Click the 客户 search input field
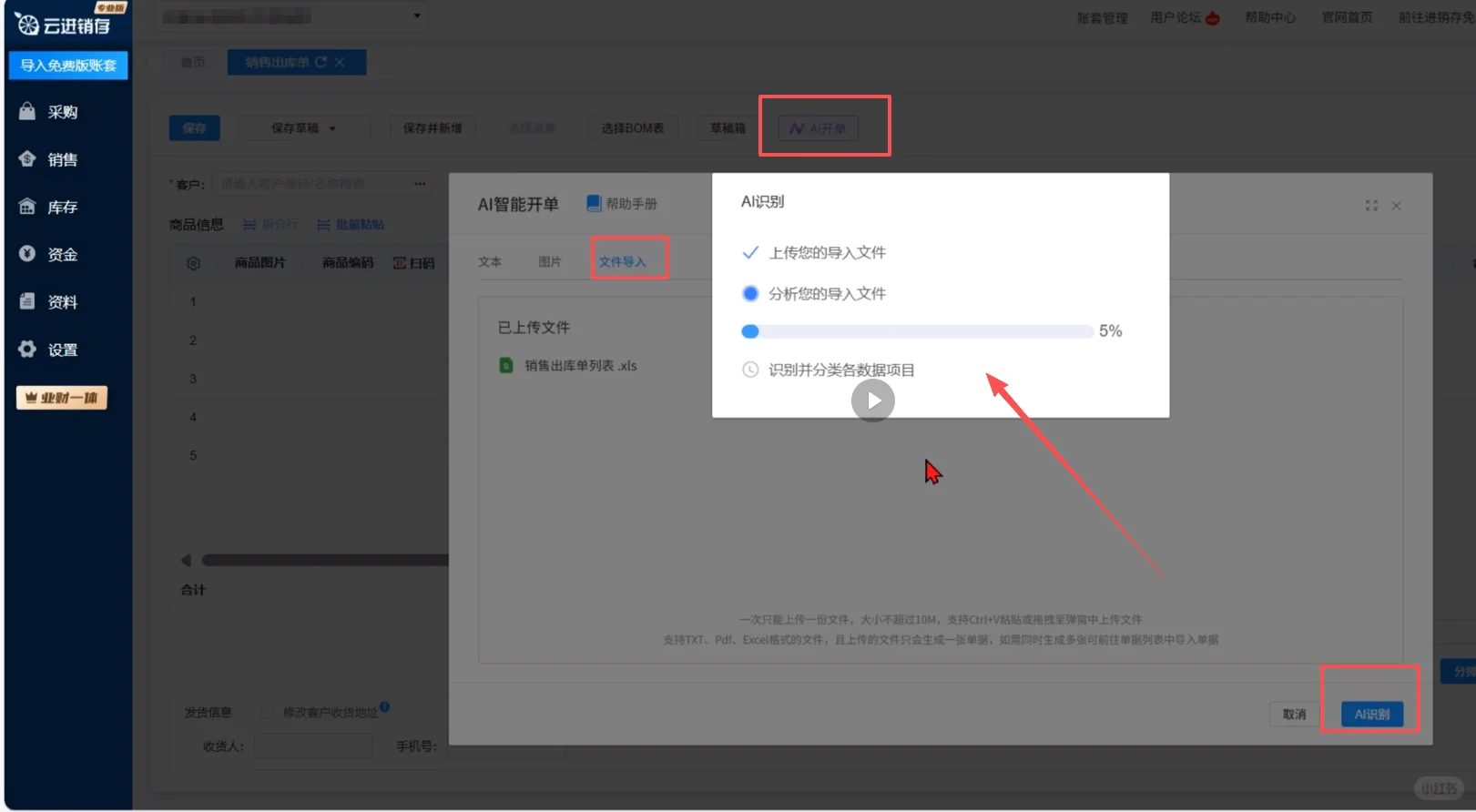 pyautogui.click(x=321, y=184)
